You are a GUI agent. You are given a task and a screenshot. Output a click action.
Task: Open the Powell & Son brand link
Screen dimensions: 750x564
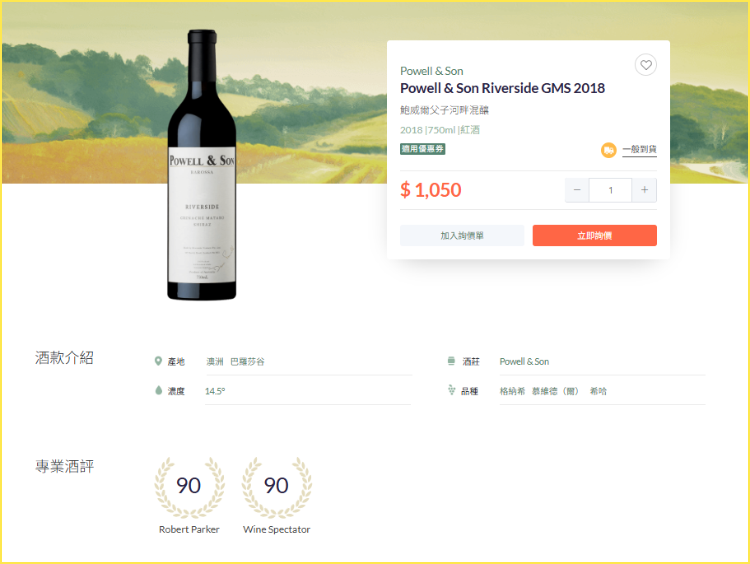click(431, 71)
